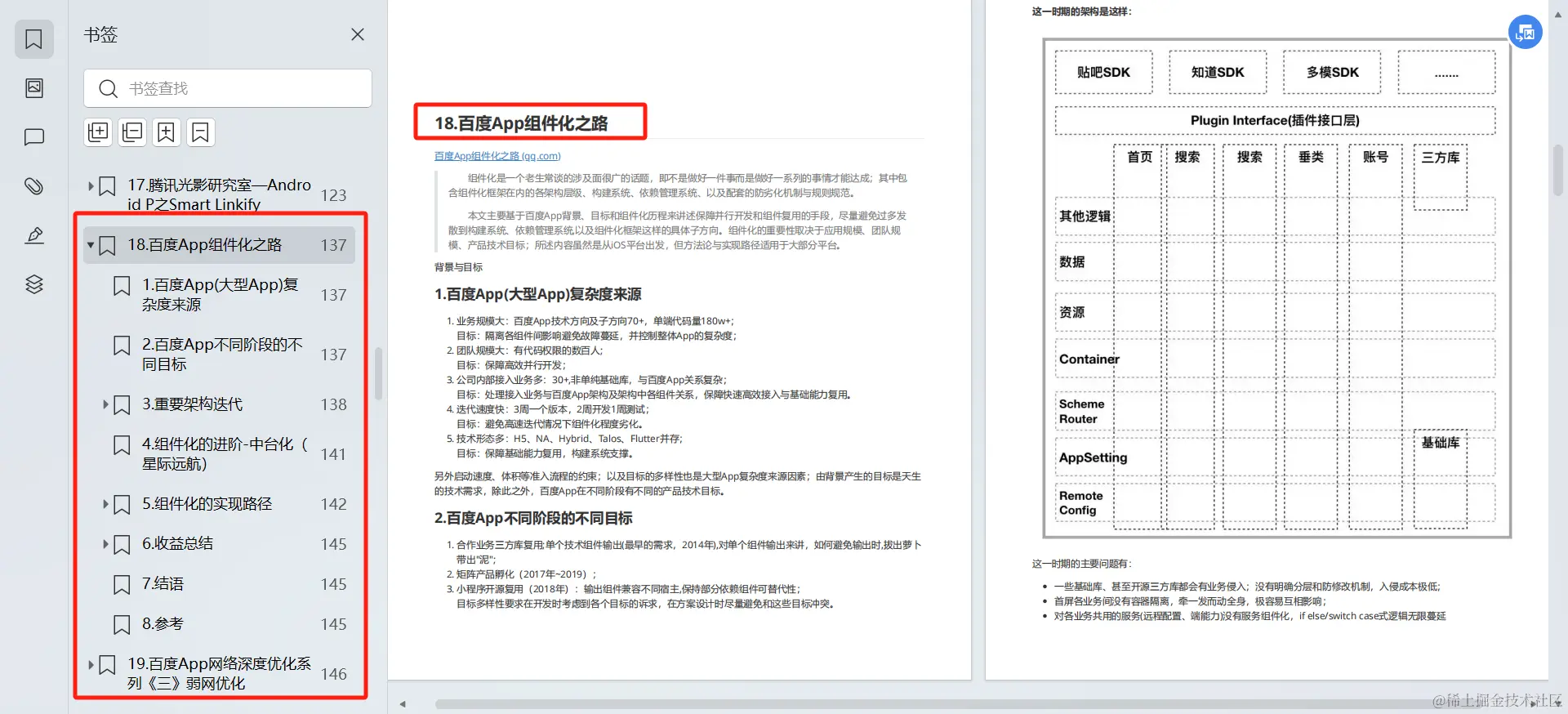Open the bookmarks panel icon in sidebar

point(33,39)
